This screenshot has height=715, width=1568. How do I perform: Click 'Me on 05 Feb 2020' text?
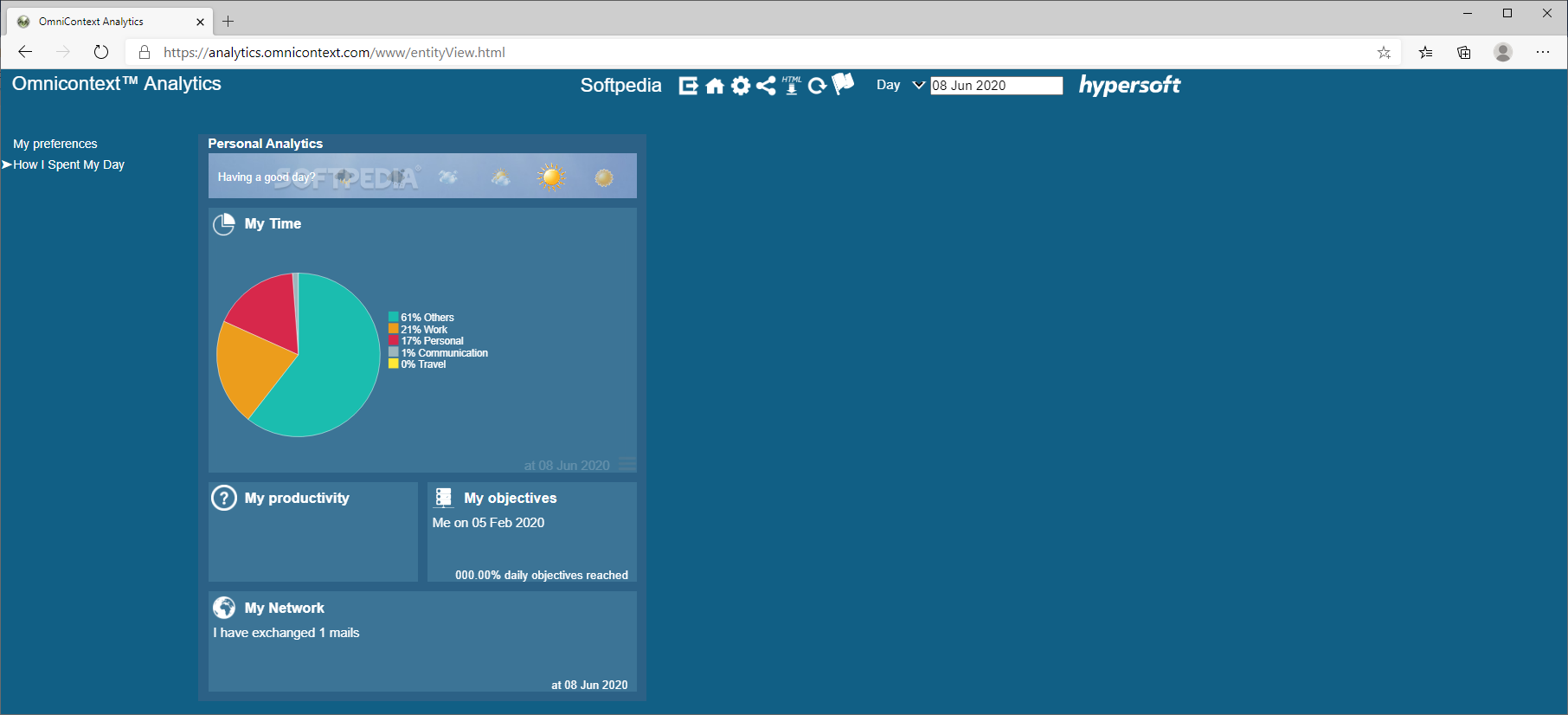click(489, 523)
